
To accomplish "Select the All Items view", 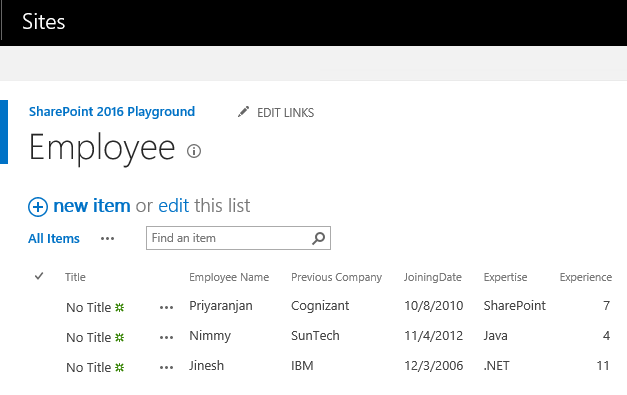I will pos(54,239).
